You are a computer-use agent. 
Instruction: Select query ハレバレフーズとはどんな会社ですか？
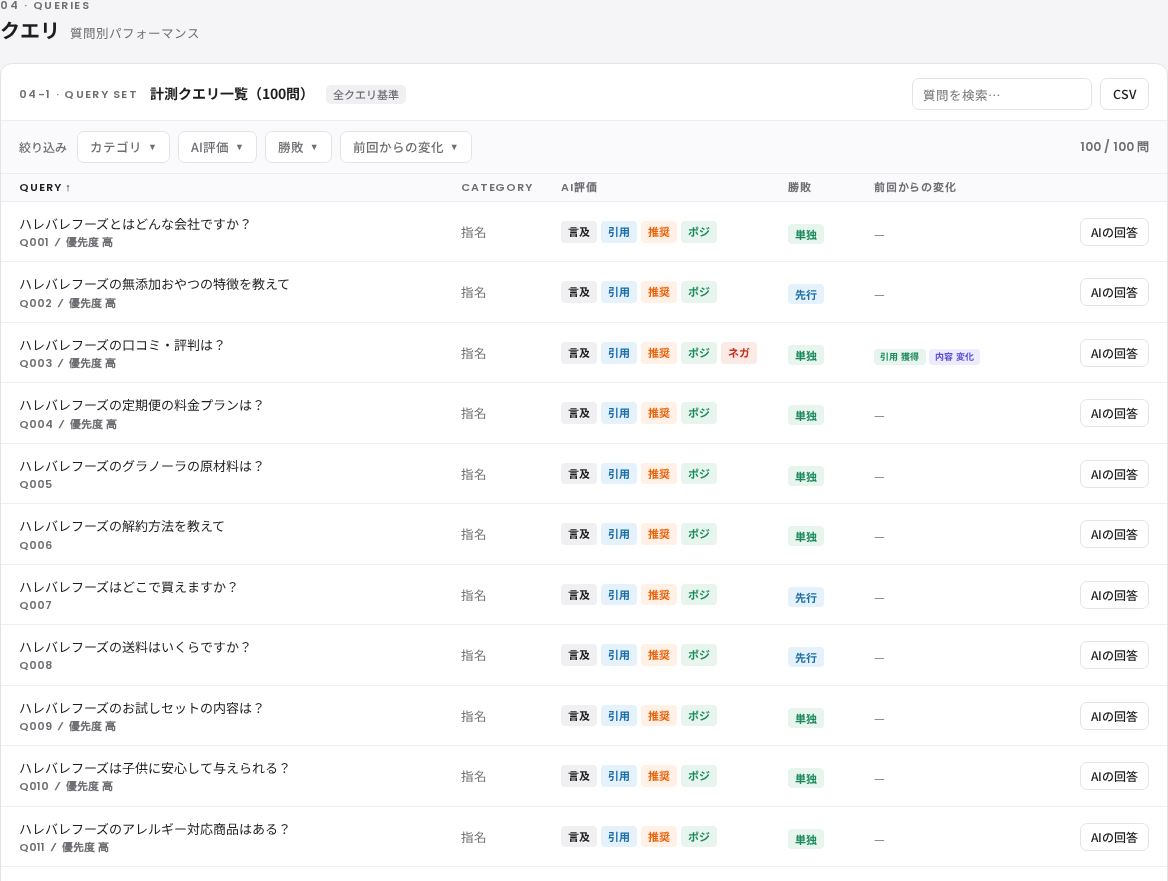(x=135, y=224)
